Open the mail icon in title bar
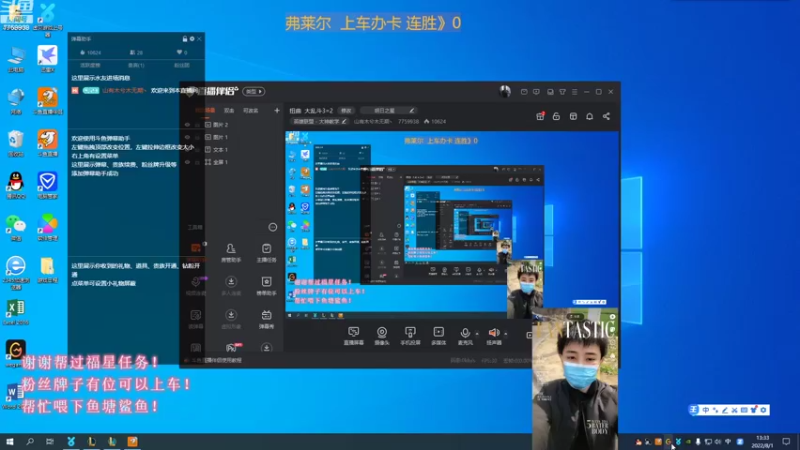The width and height of the screenshot is (800, 450). point(524,92)
